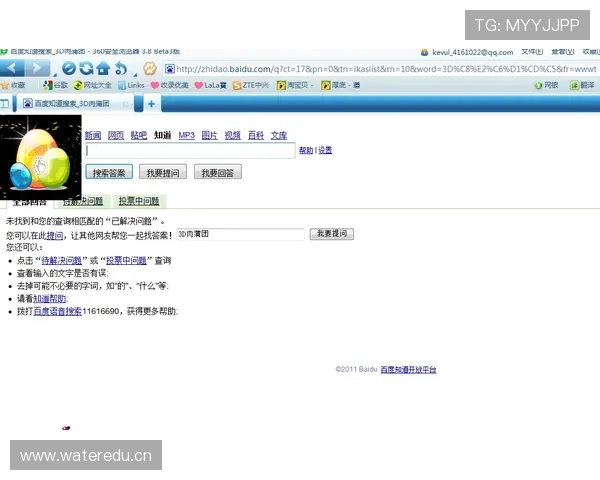Open the 百度语音搜索 link
The width and height of the screenshot is (600, 480).
click(x=57, y=311)
